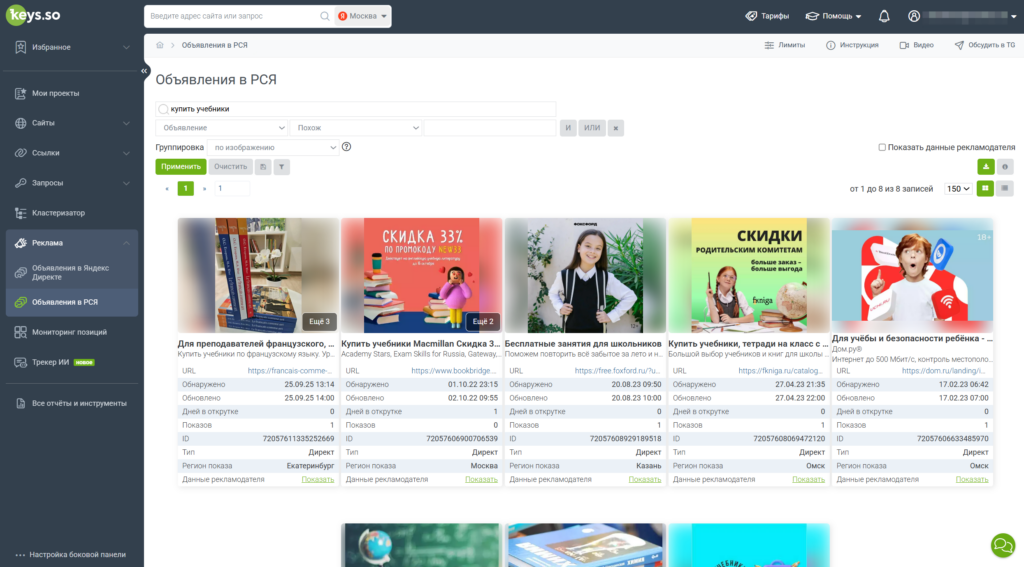
Task: Click the green Применить button
Action: 181,167
